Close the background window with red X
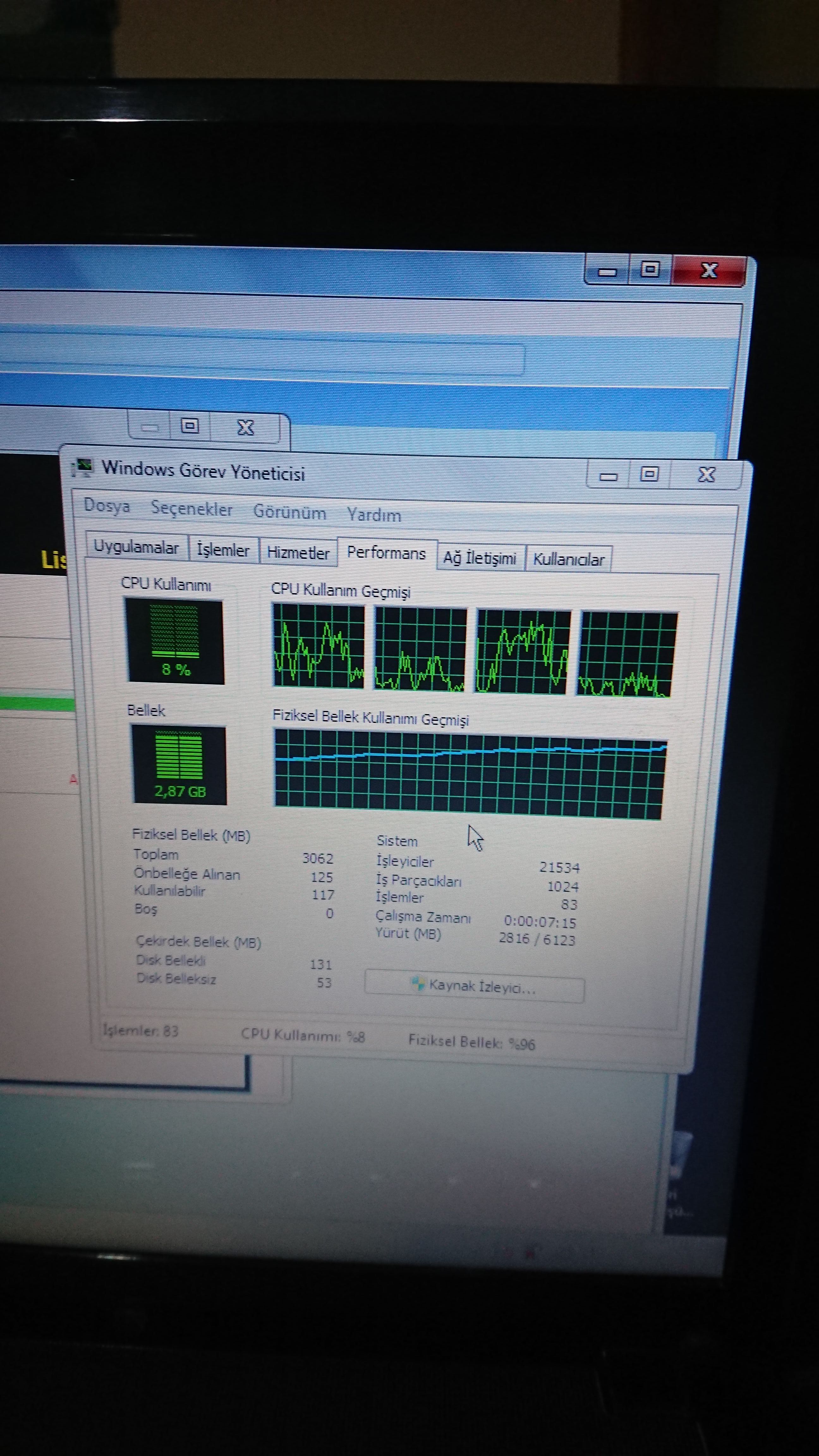The height and width of the screenshot is (1456, 819). [709, 270]
